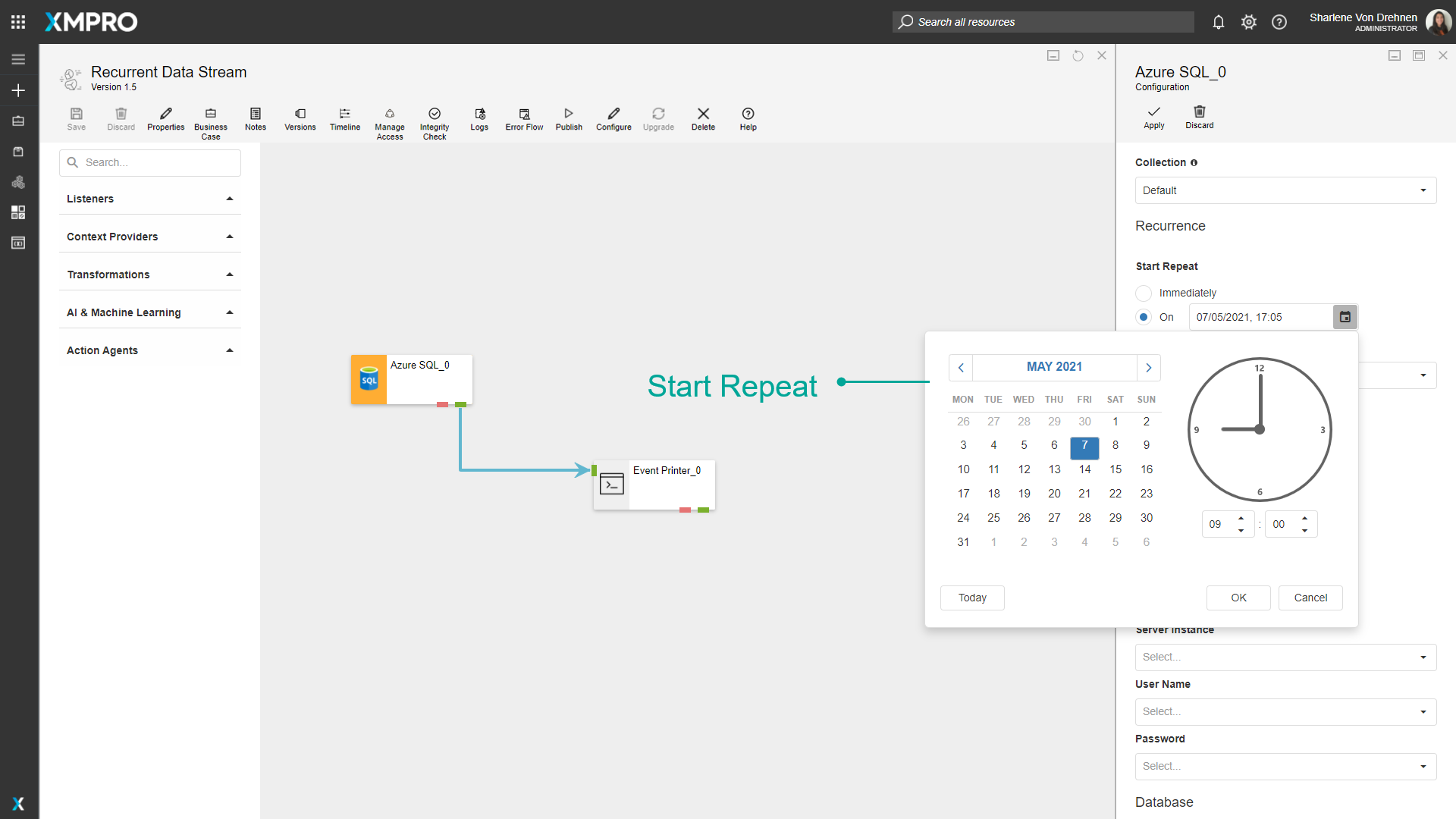This screenshot has height=819, width=1456.
Task: Click the X logo at sidebar bottom
Action: pos(18,804)
